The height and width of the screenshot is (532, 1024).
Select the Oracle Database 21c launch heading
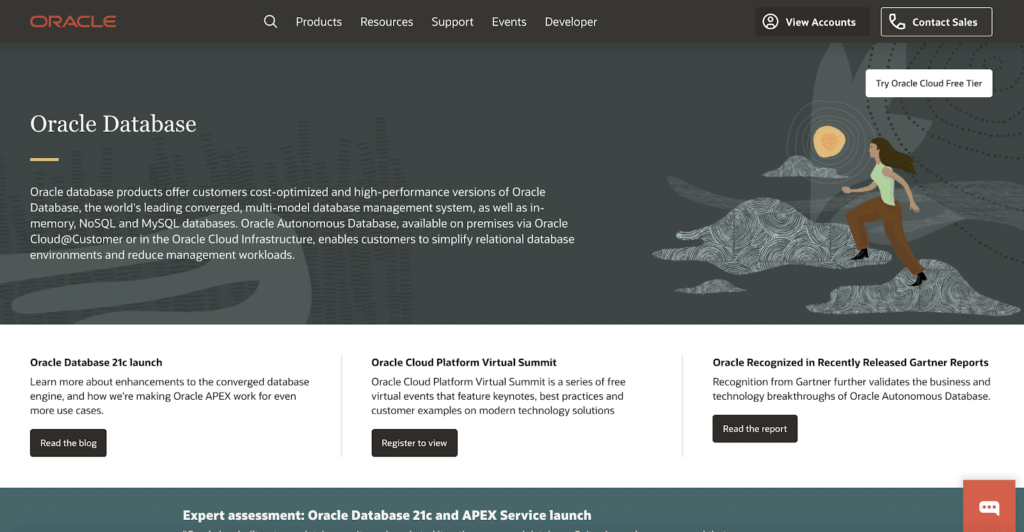tap(96, 362)
